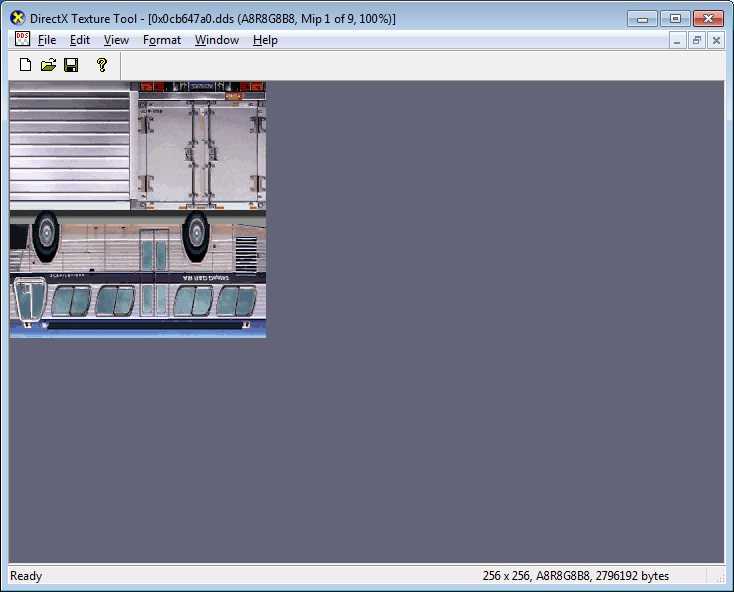Viewport: 734px width, 592px height.
Task: Open the Window menu
Action: pyautogui.click(x=217, y=40)
